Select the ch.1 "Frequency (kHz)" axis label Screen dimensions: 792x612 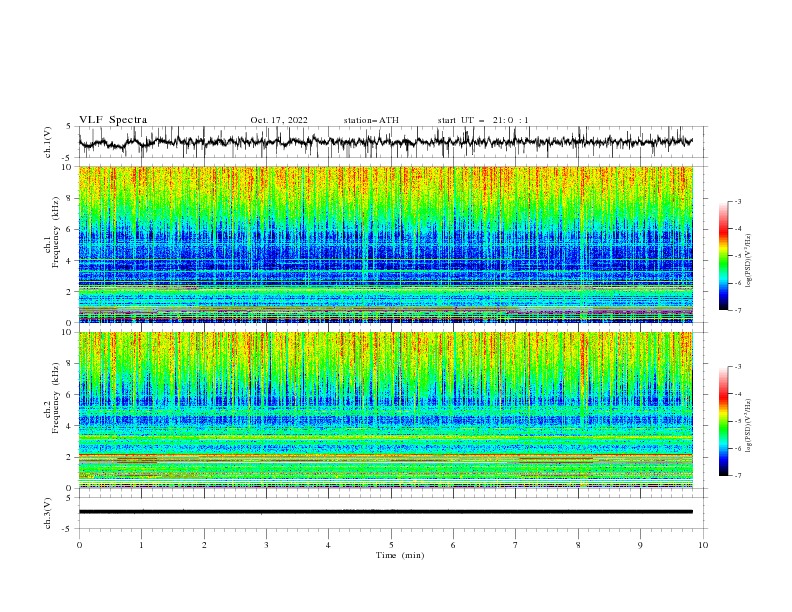[x=56, y=232]
